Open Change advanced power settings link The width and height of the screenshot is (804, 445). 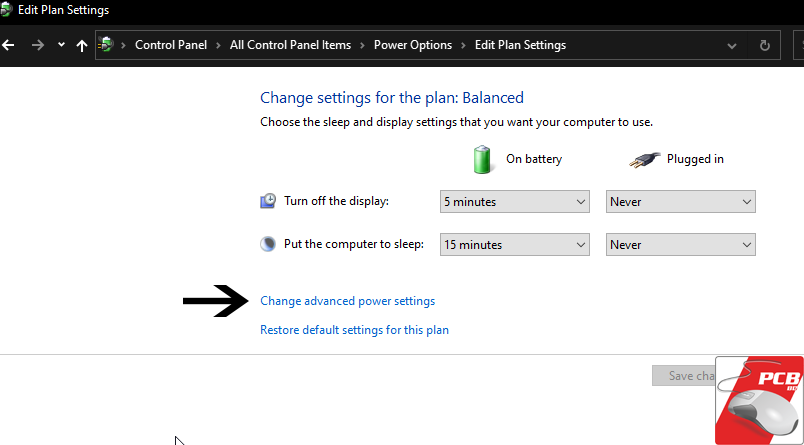[347, 301]
